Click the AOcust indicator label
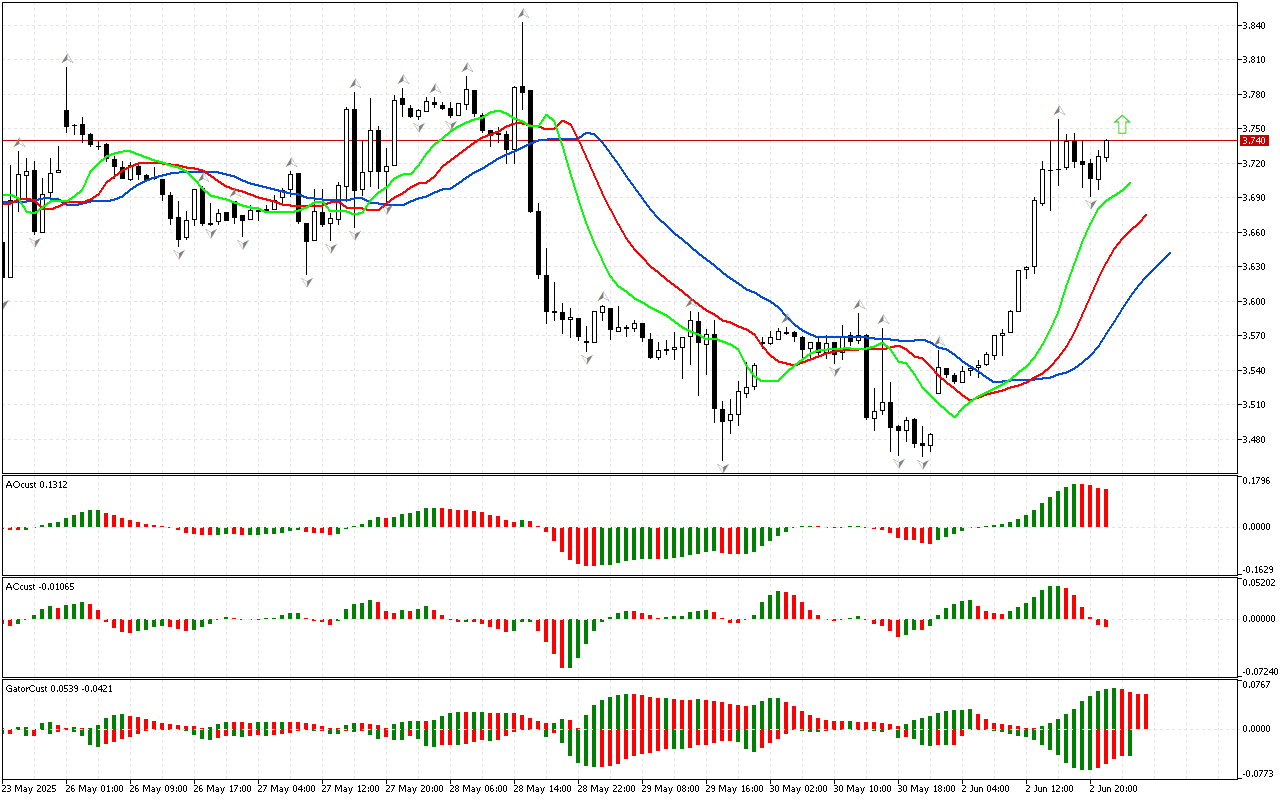Viewport: 1280px width, 800px height. coord(35,484)
